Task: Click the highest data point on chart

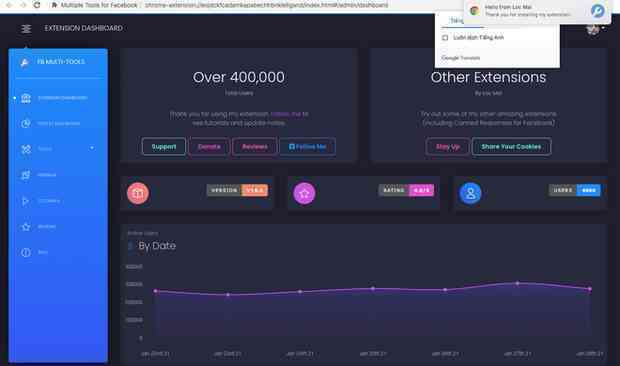Action: [518, 283]
